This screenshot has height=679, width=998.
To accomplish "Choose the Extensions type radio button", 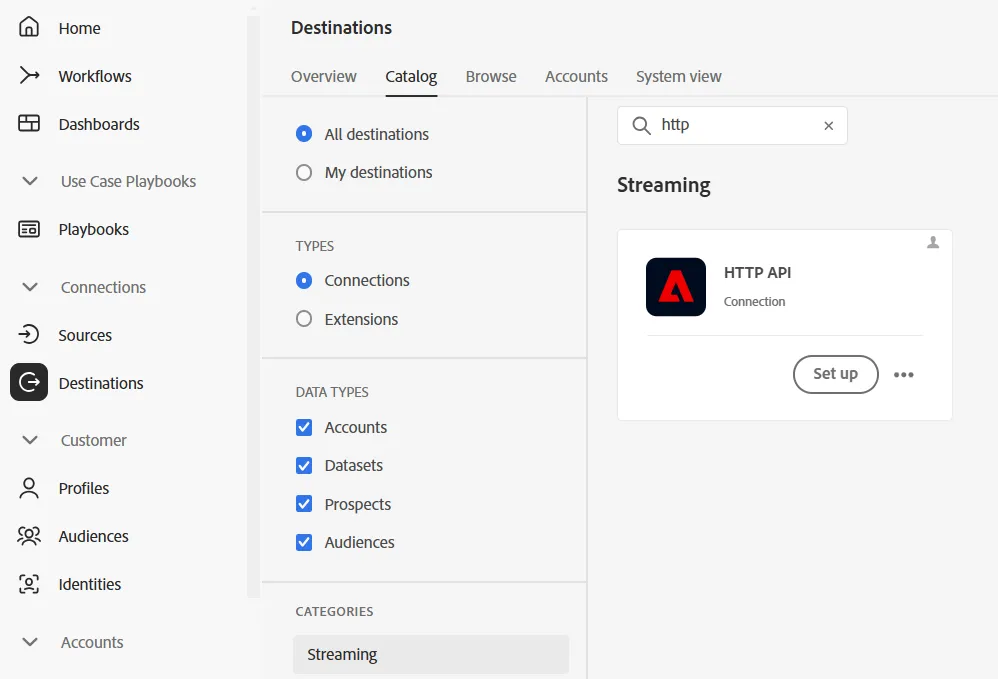I will (304, 319).
